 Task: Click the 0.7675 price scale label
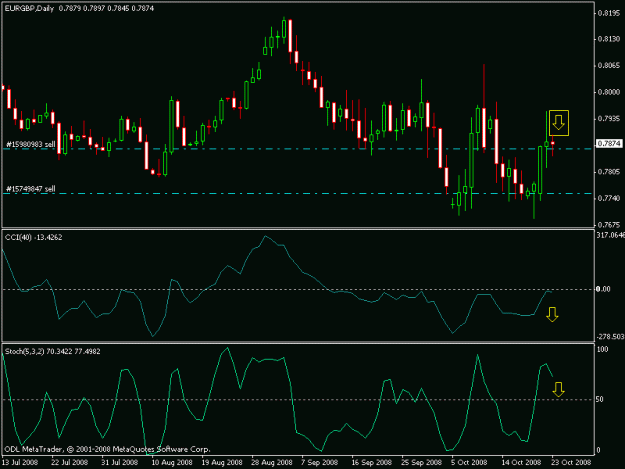pos(609,225)
